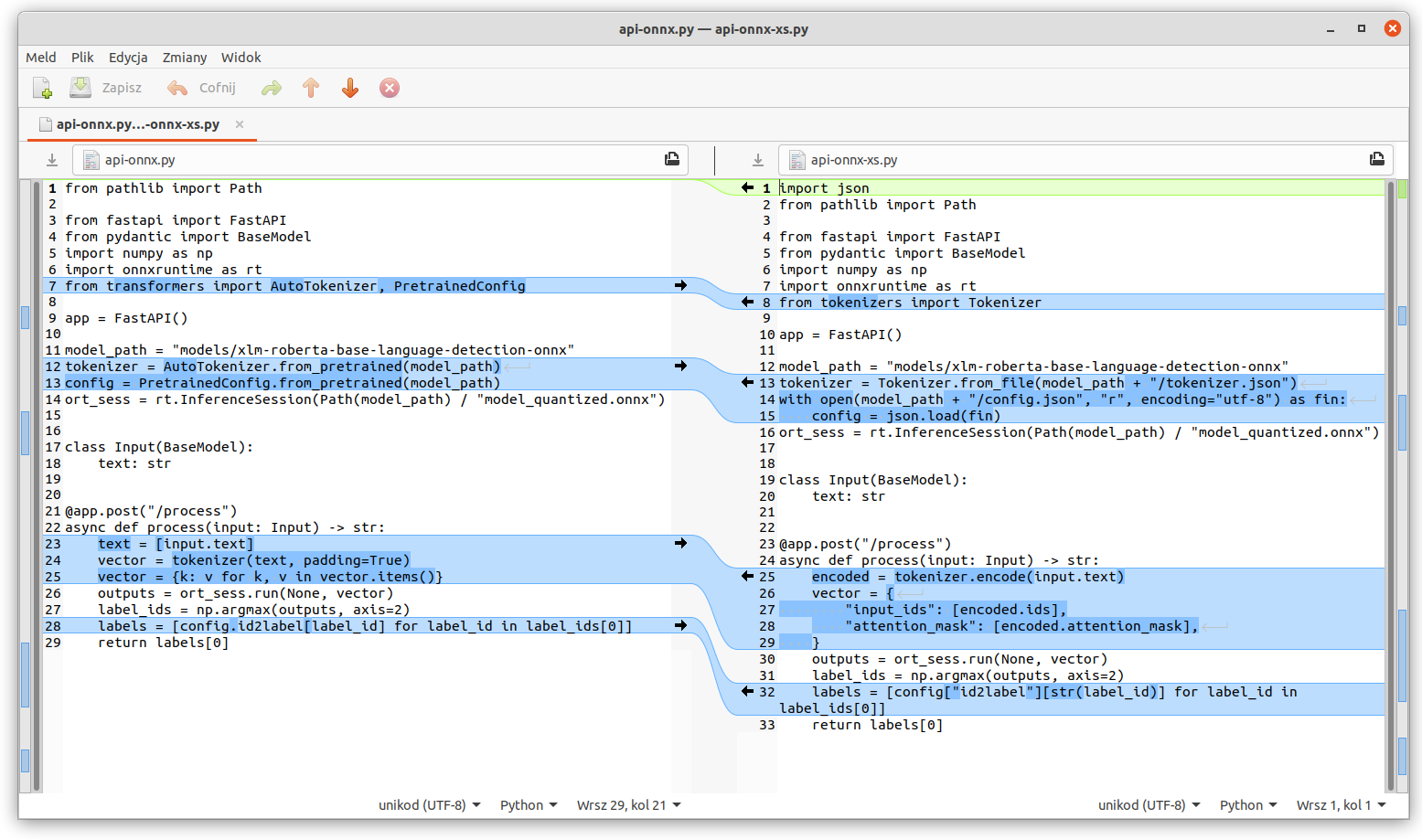Click right file icon beside api-onnx-xs.py
Screen dimensions: 1422x840
click(x=797, y=160)
